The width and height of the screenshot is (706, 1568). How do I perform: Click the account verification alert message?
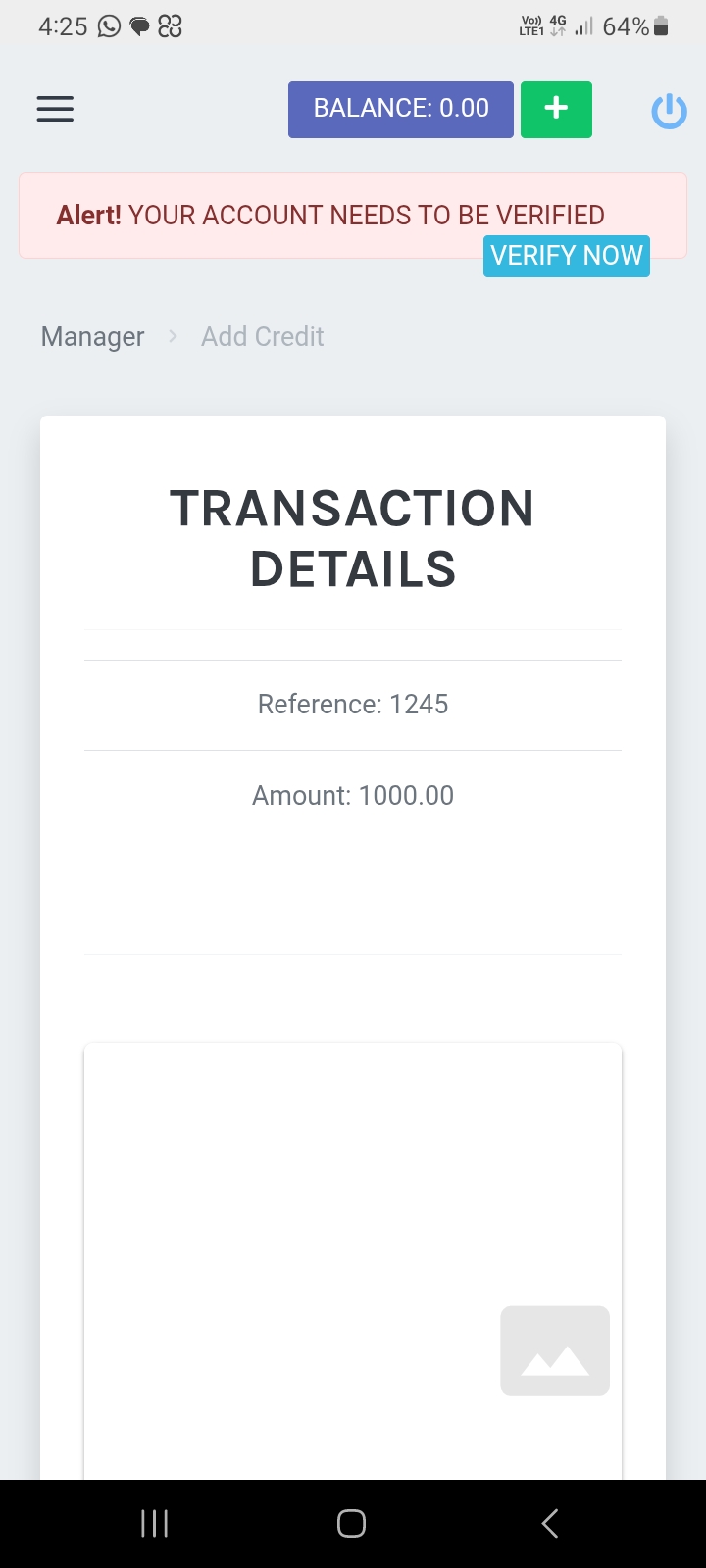pos(330,216)
